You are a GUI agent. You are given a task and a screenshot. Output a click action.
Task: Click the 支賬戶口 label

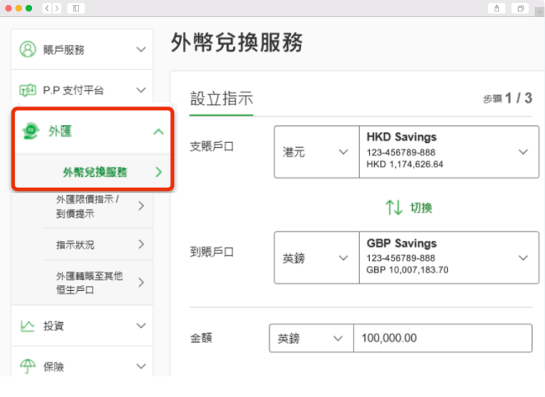(x=212, y=146)
